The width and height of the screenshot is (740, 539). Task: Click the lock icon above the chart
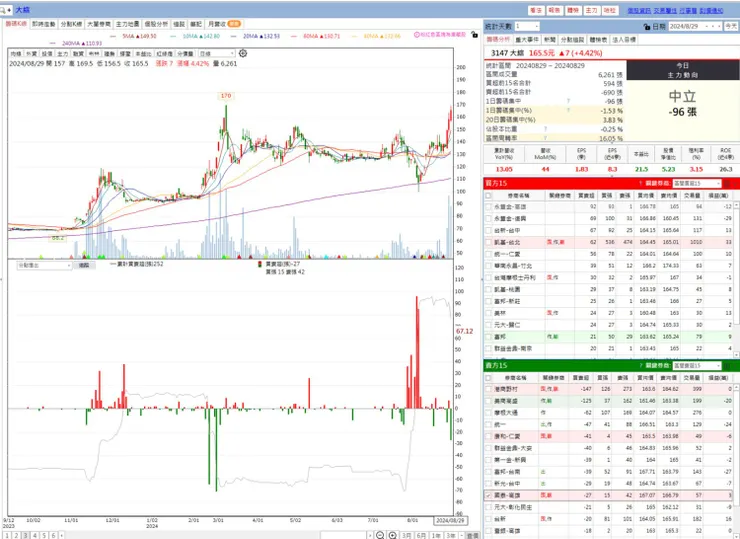tap(474, 35)
